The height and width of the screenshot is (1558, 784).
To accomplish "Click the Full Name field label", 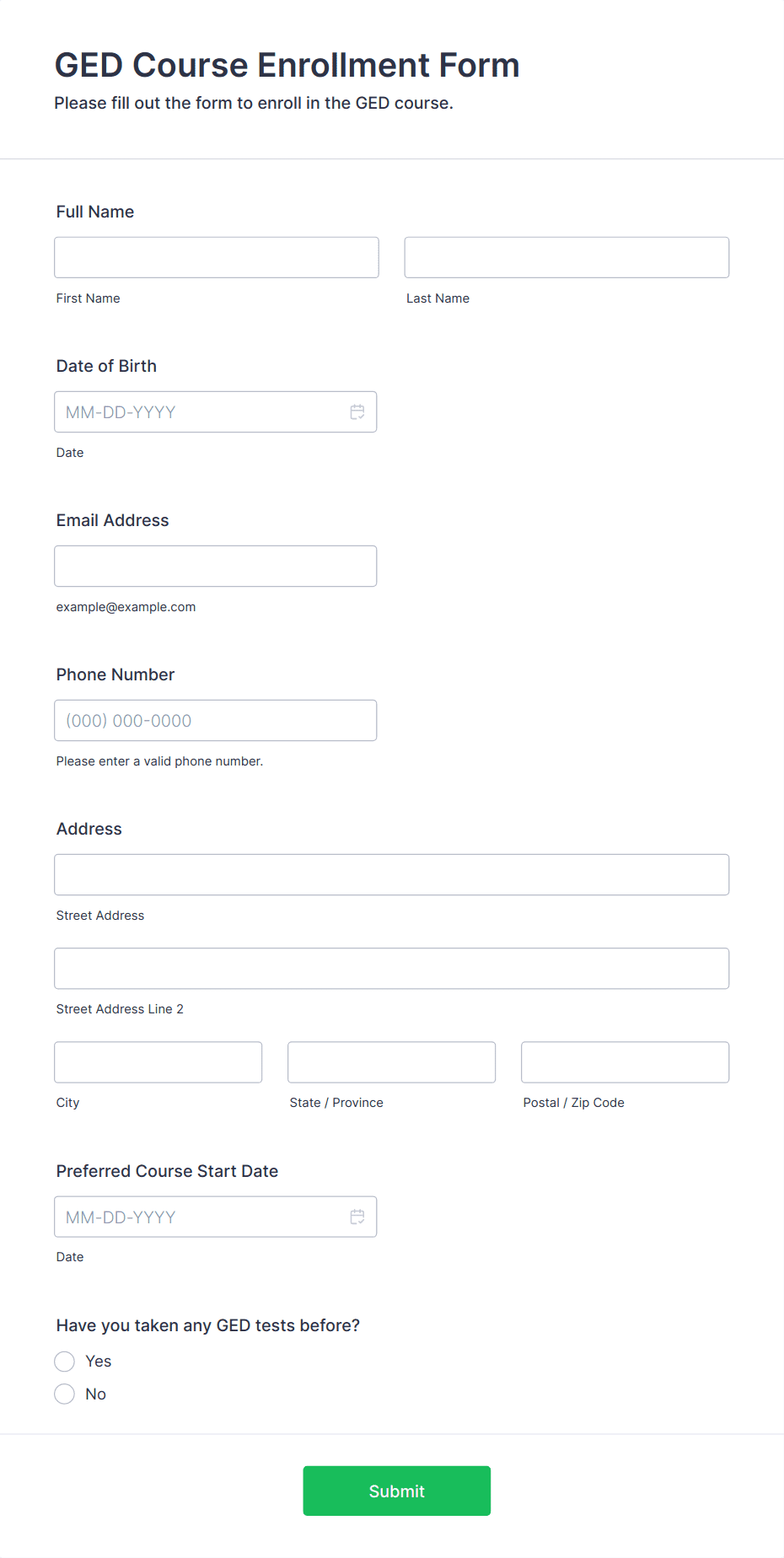I will click(95, 212).
